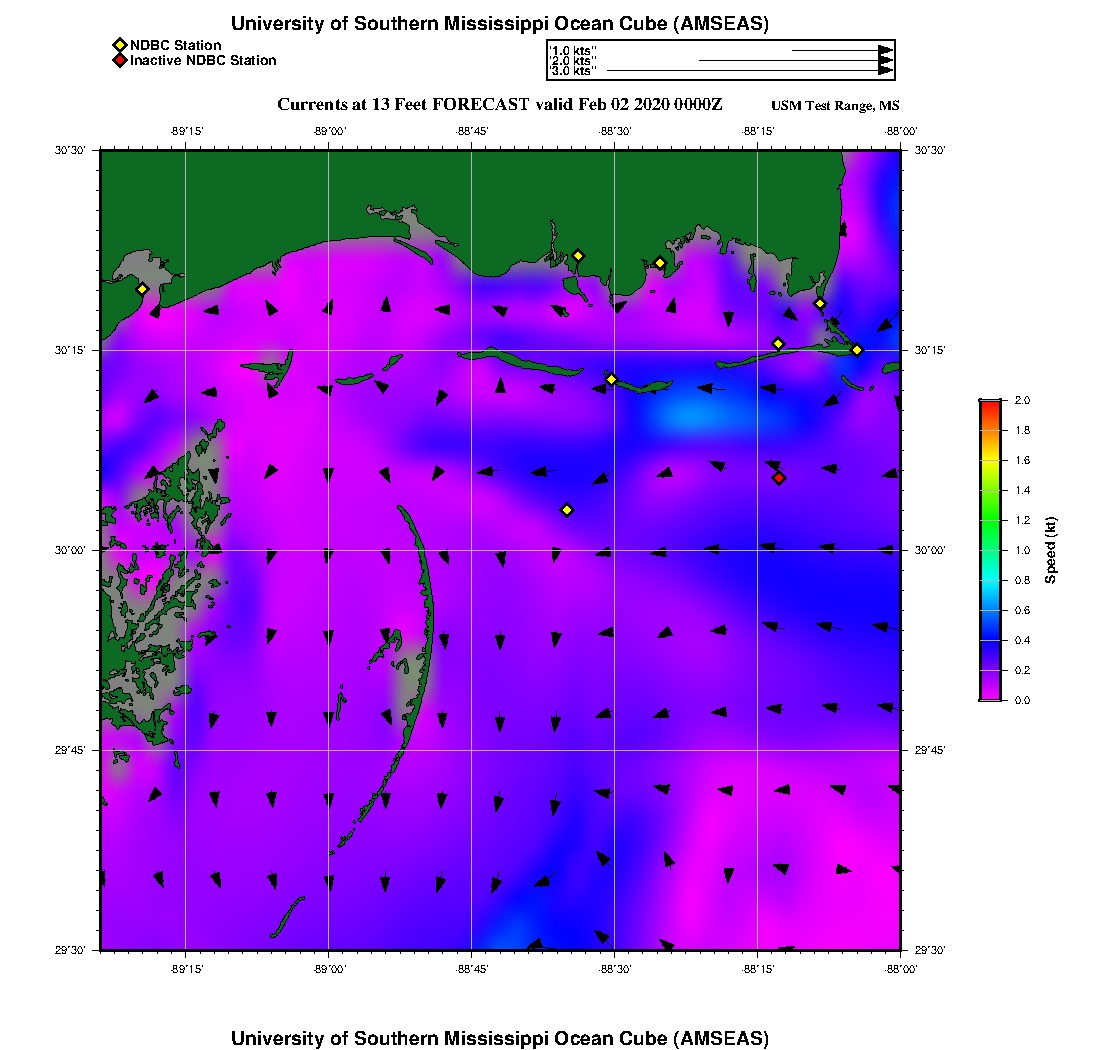Image resolution: width=1100 pixels, height=1050 pixels.
Task: Click the '1.6' color bar tick label
Action: click(x=1023, y=460)
